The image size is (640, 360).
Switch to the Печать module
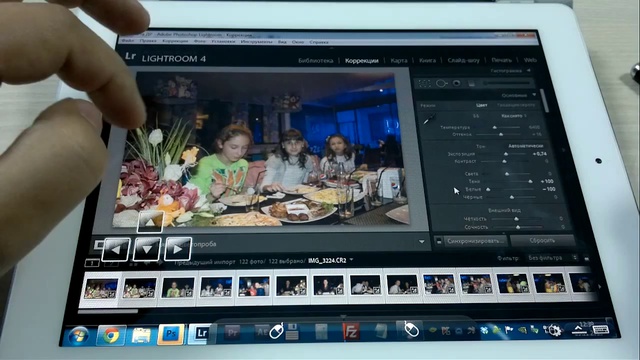(501, 60)
